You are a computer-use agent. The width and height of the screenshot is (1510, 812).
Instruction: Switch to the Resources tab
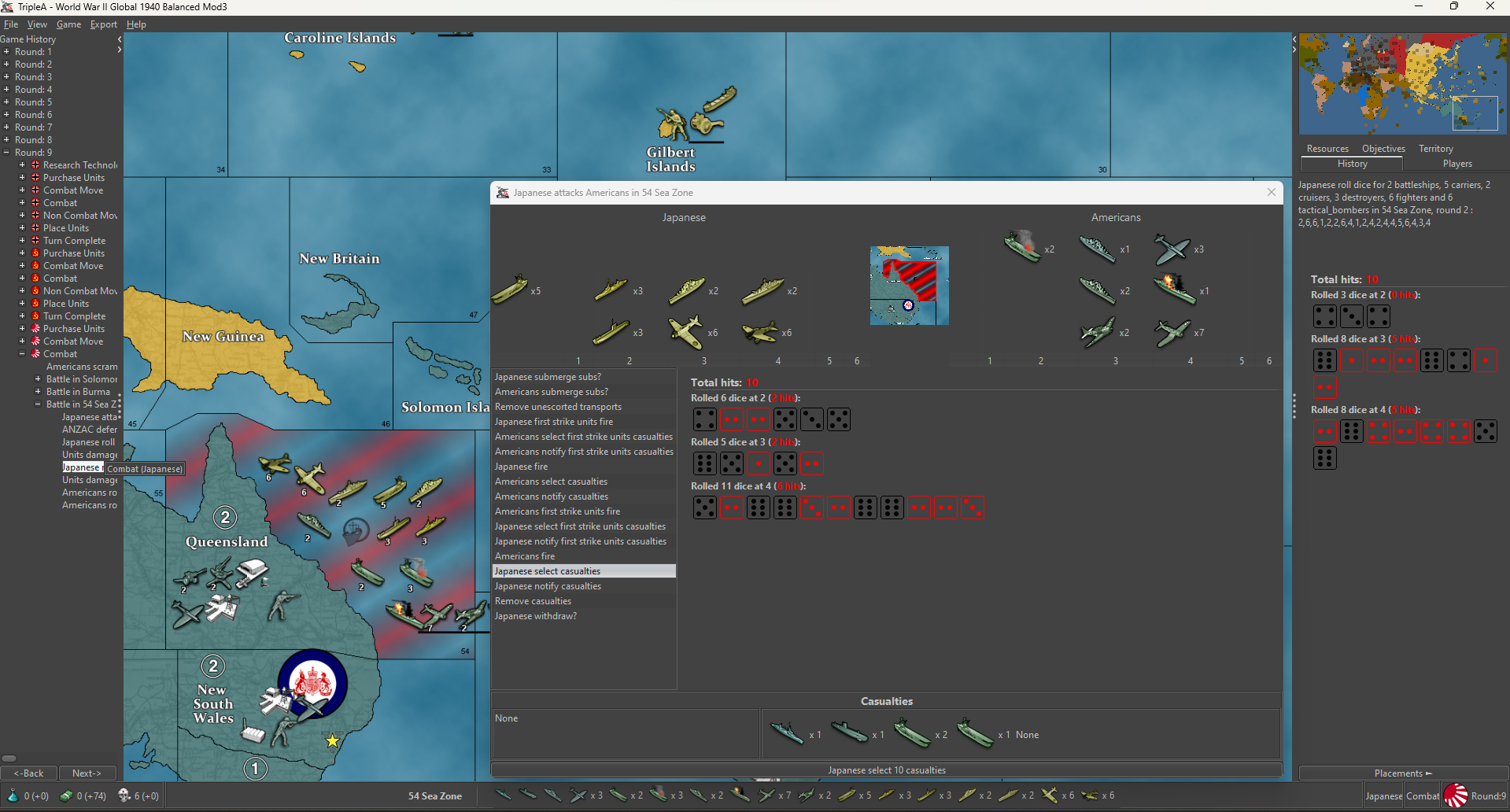pos(1327,149)
